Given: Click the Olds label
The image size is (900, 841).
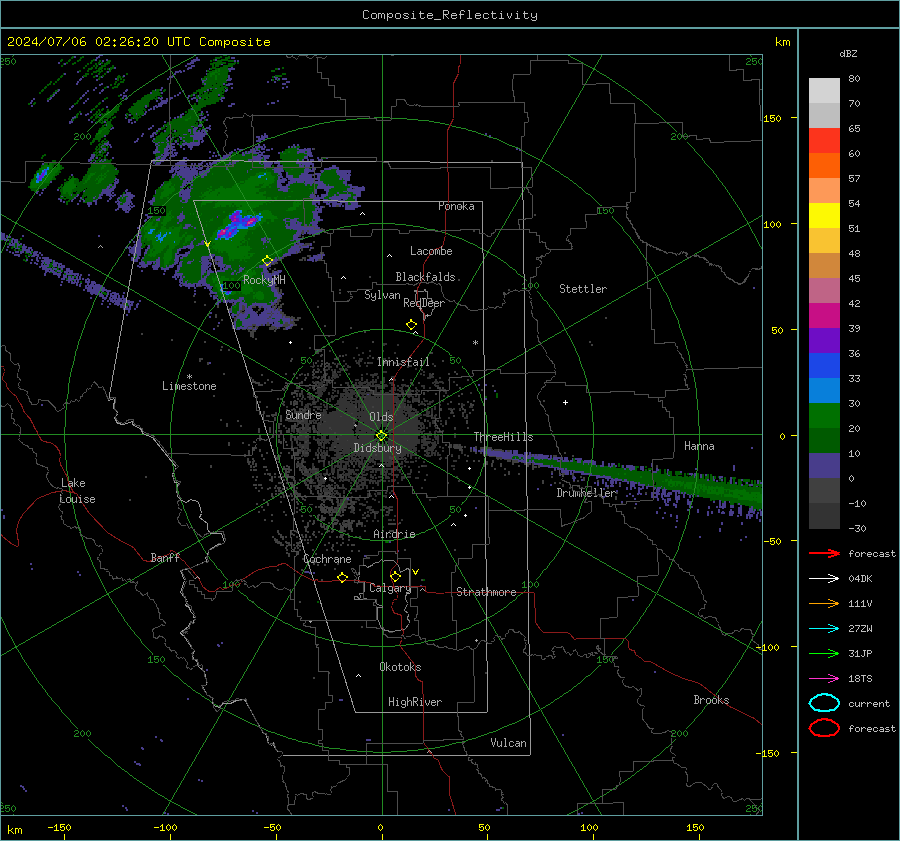Looking at the screenshot, I should (x=381, y=417).
